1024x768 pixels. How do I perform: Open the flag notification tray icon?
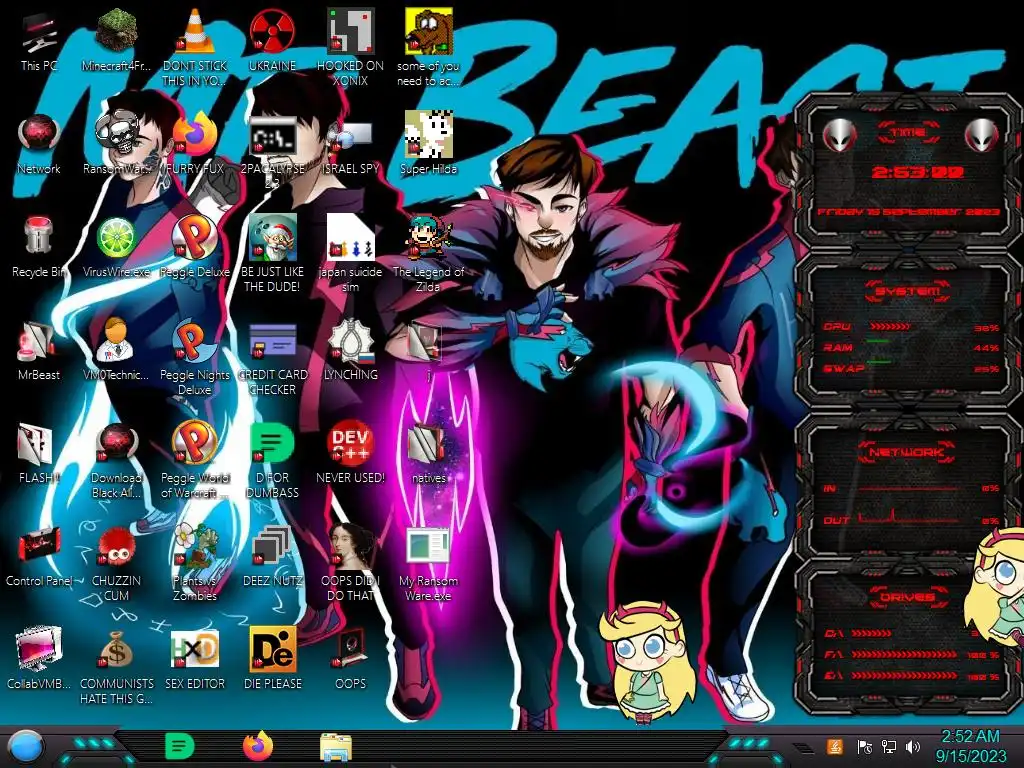click(863, 747)
